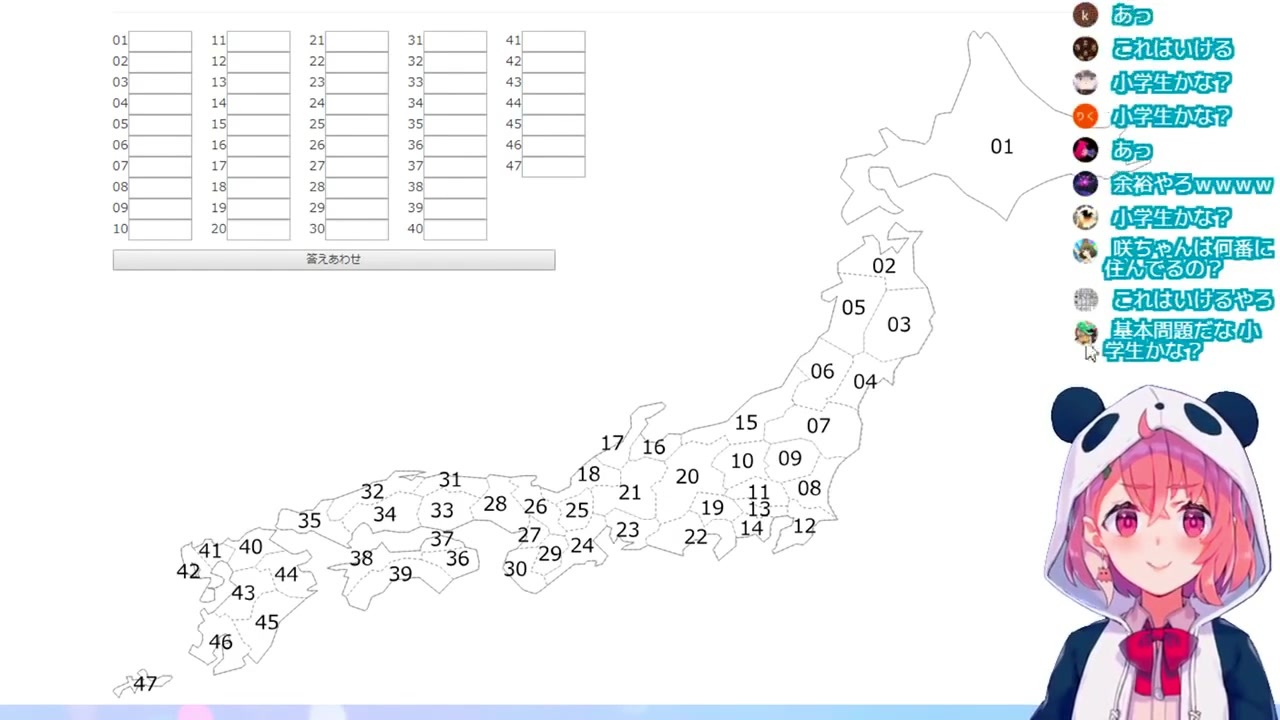1280x720 pixels.
Task: Select the text box for number 35
Action: (x=455, y=125)
